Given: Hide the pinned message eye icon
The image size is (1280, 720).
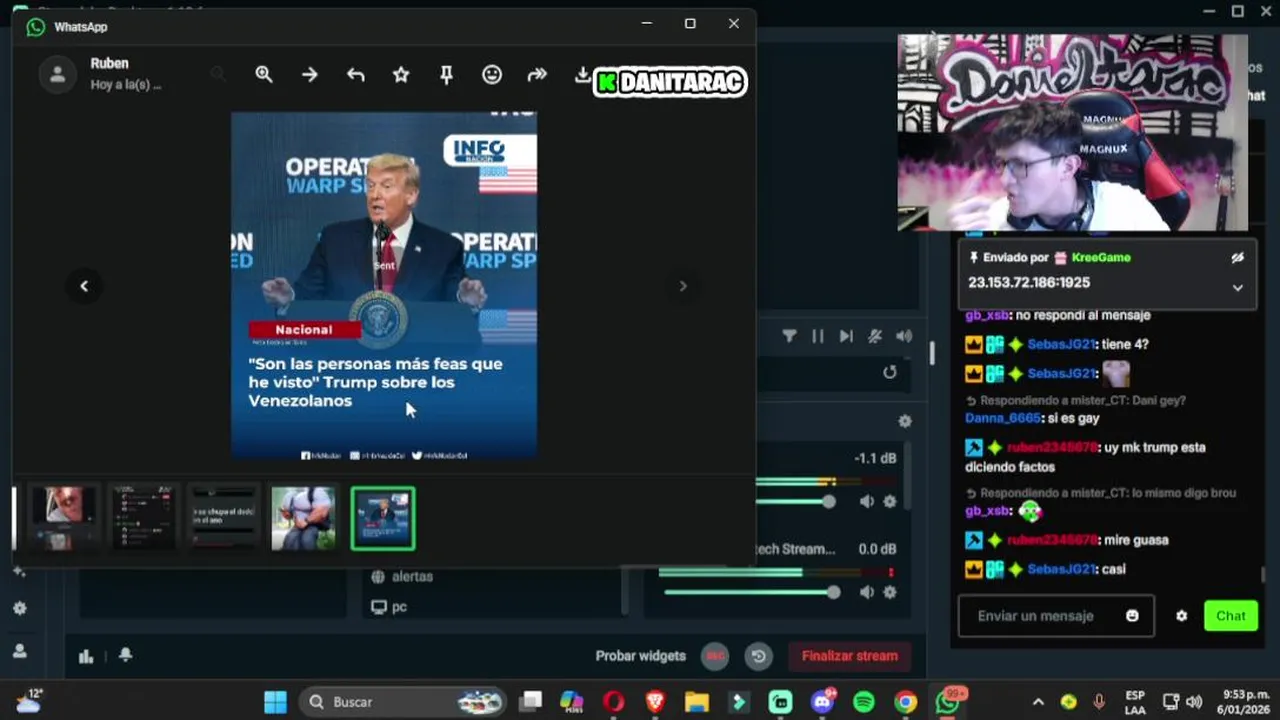Looking at the screenshot, I should (x=1238, y=257).
